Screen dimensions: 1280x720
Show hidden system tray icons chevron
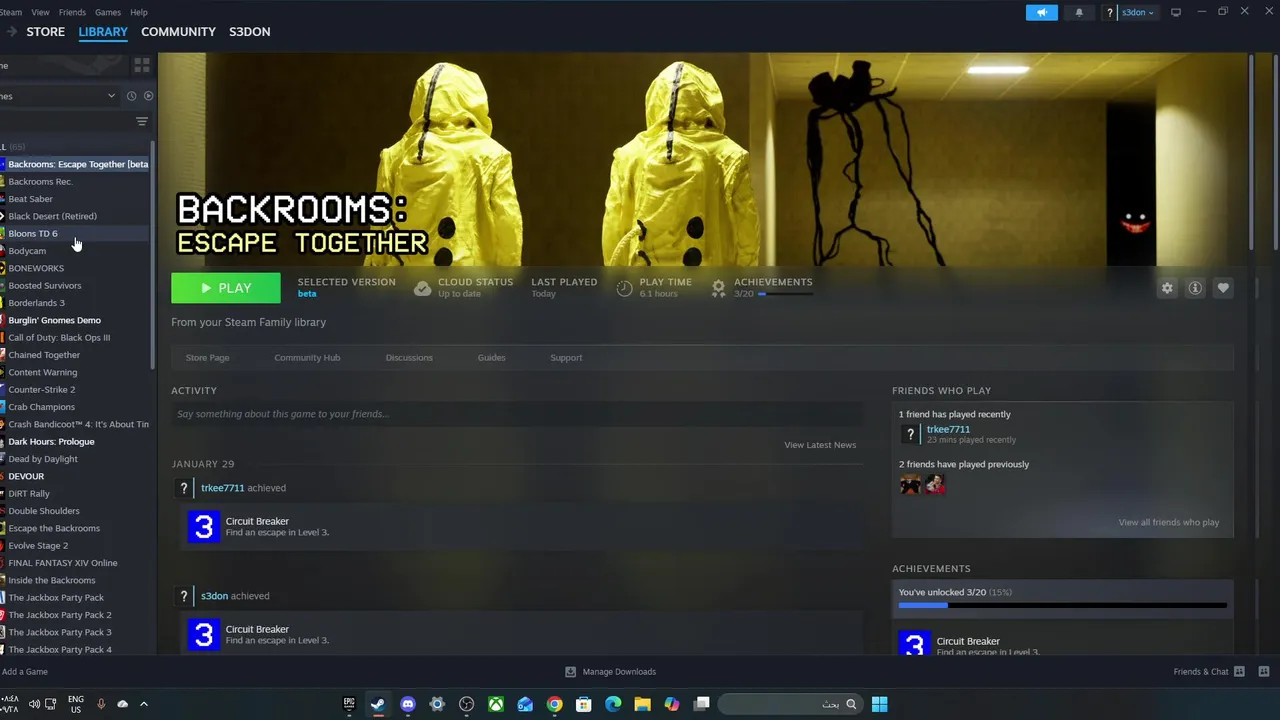(143, 704)
